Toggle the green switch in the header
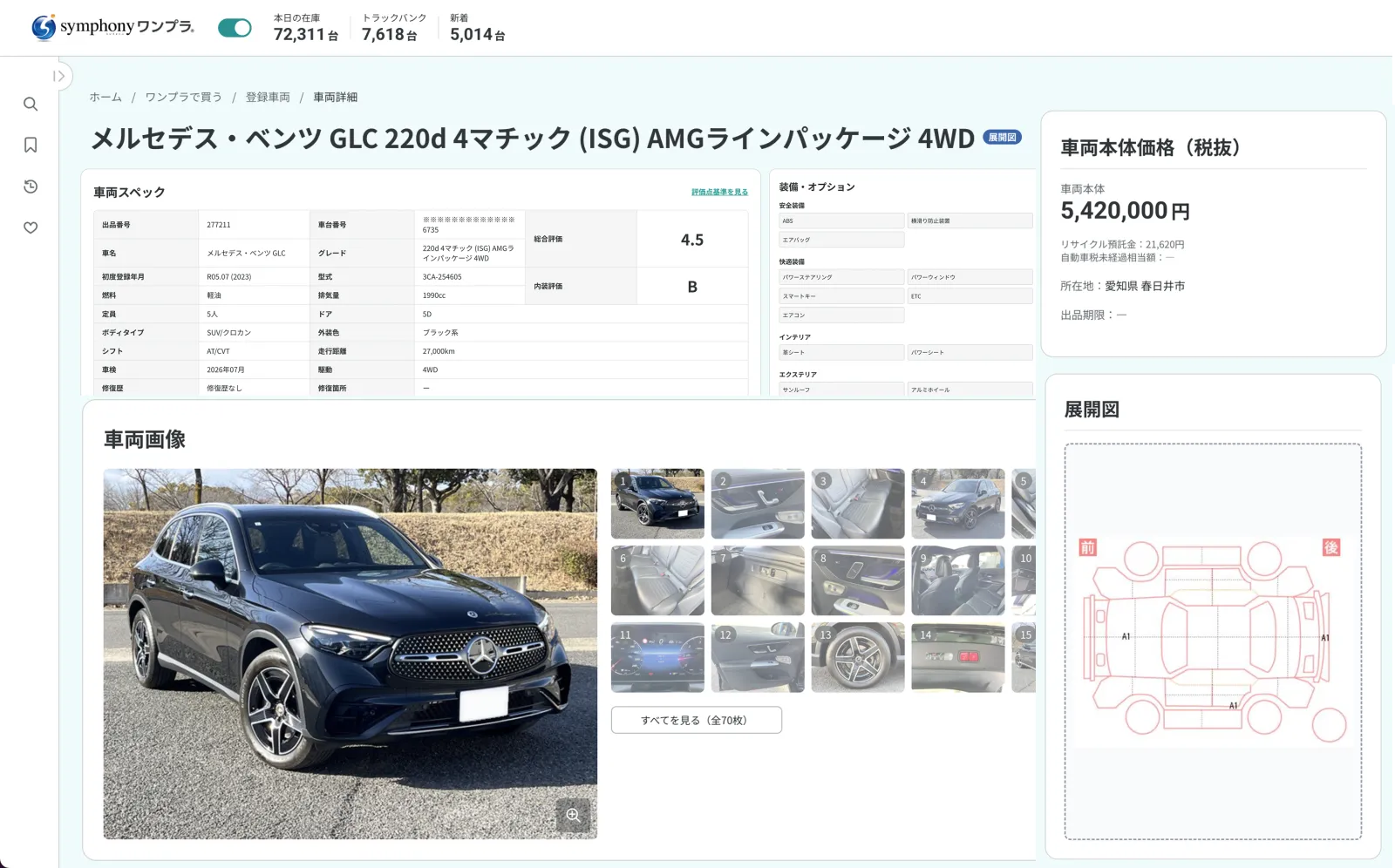The width and height of the screenshot is (1395, 868). (235, 28)
